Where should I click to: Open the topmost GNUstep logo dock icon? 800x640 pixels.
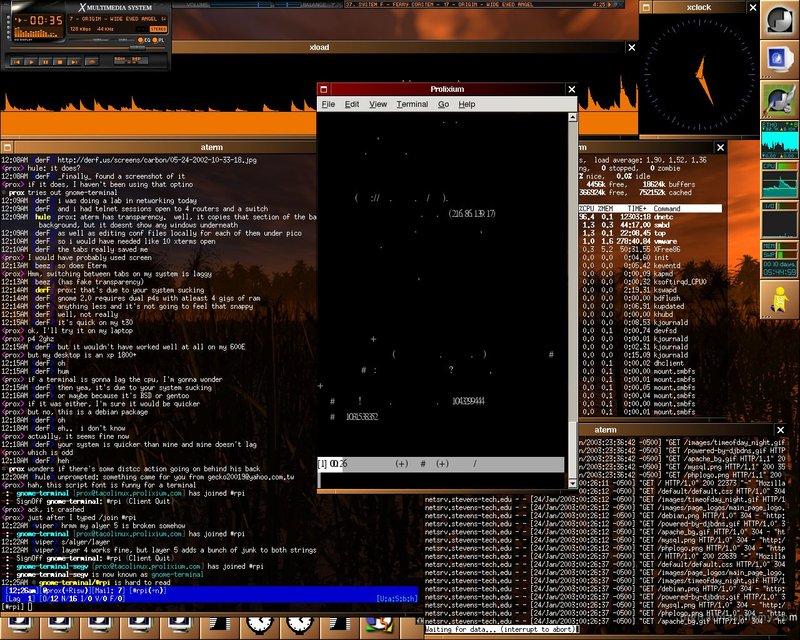coord(780,19)
